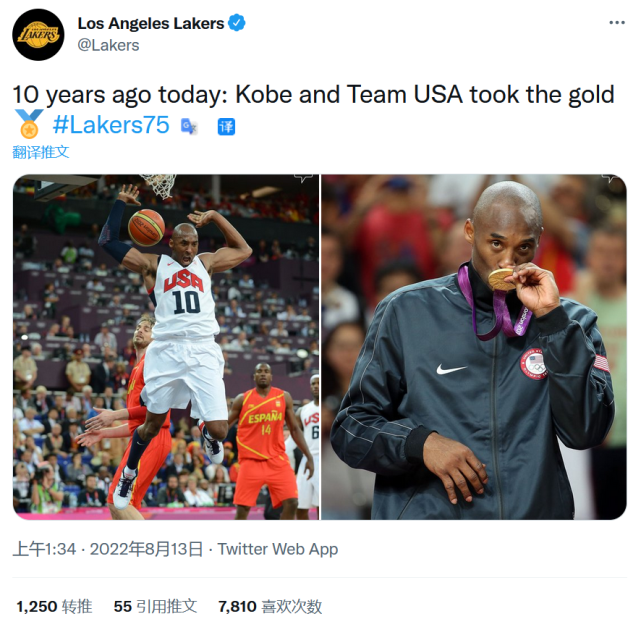Image resolution: width=641 pixels, height=627 pixels.
Task: Click the blue 译 translate icon
Action: point(226,126)
